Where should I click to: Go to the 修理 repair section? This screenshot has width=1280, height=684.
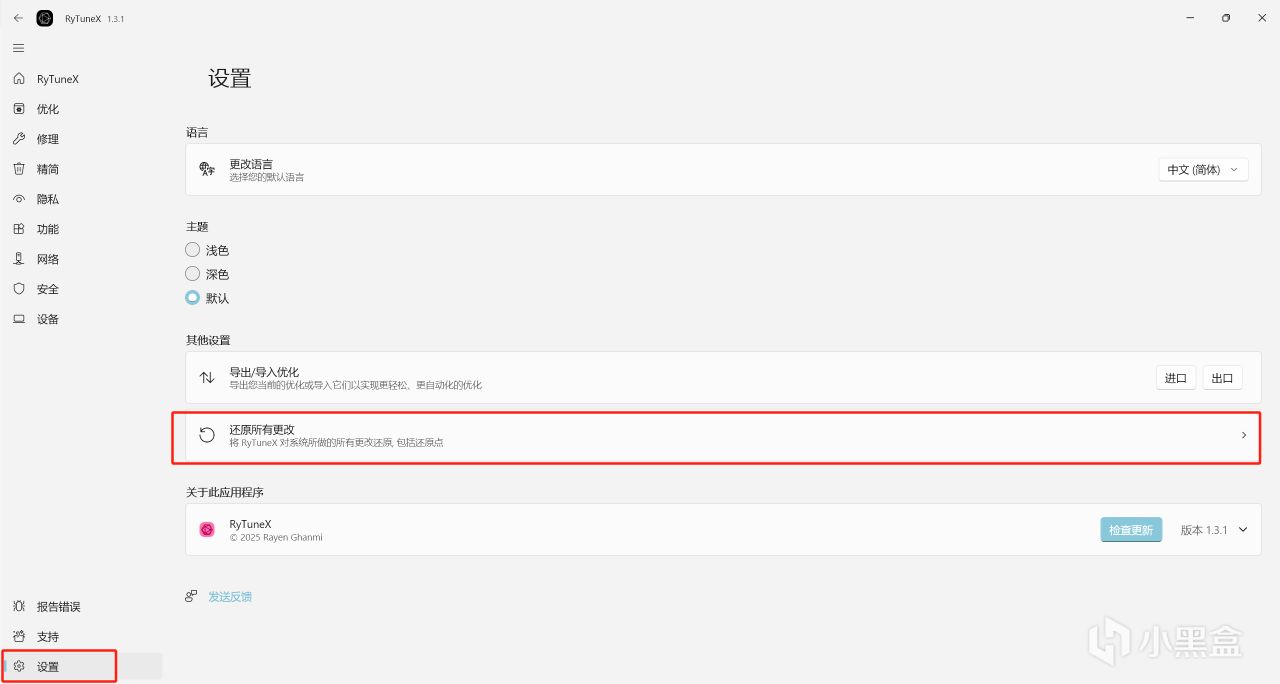coord(47,139)
